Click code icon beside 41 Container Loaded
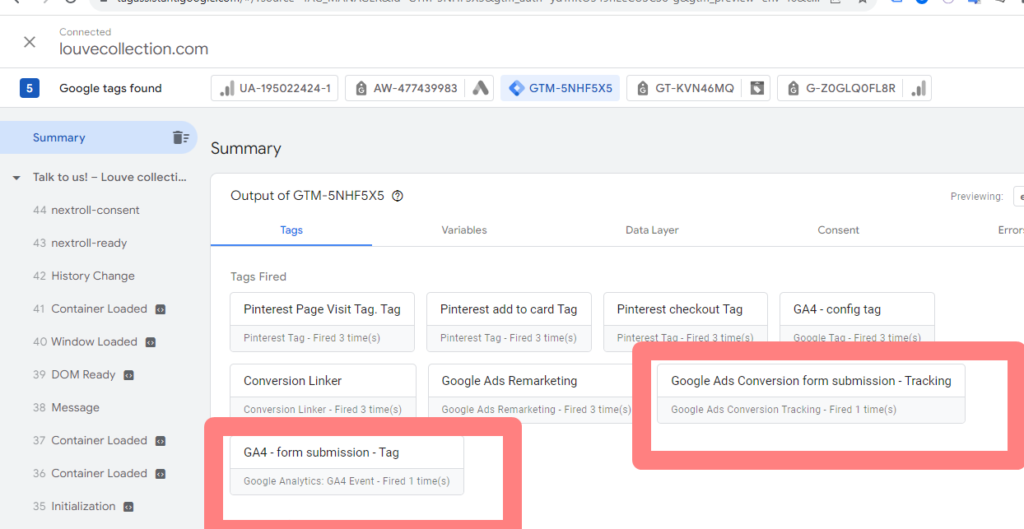Viewport: 1024px width, 529px height. point(160,310)
